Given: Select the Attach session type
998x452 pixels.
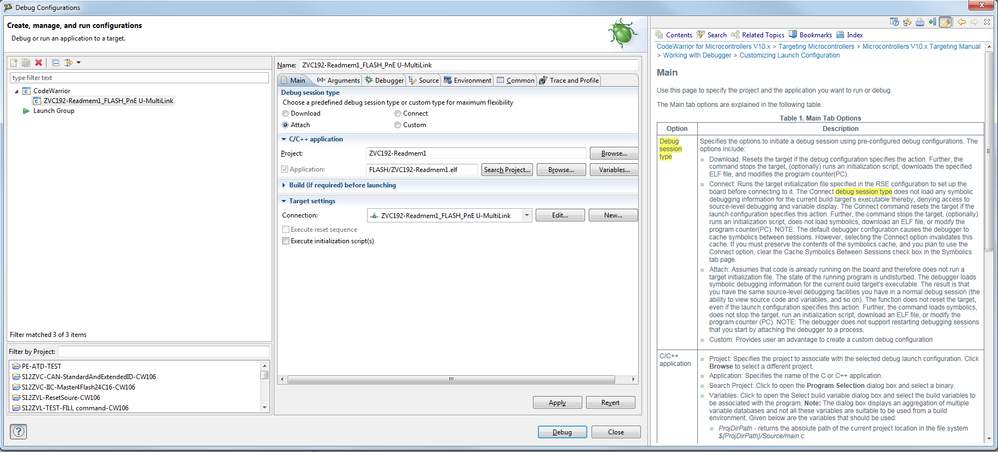Looking at the screenshot, I should [x=286, y=125].
